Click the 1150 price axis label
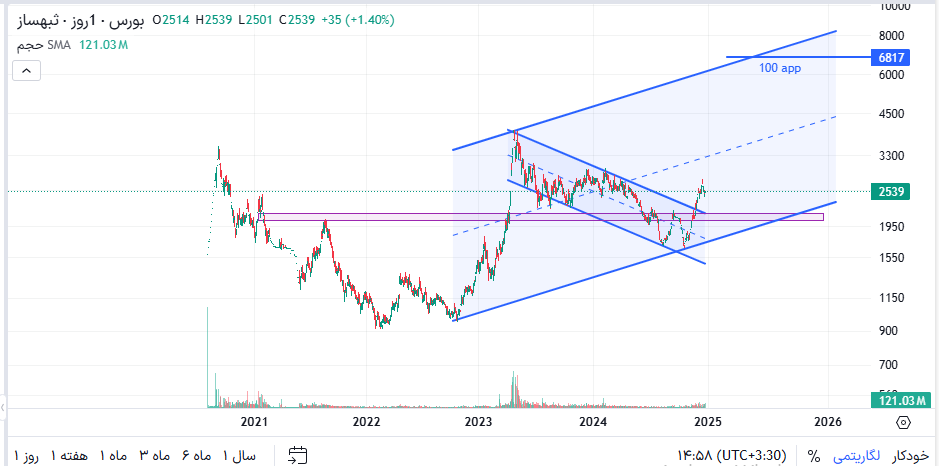The image size is (939, 466). (x=891, y=298)
